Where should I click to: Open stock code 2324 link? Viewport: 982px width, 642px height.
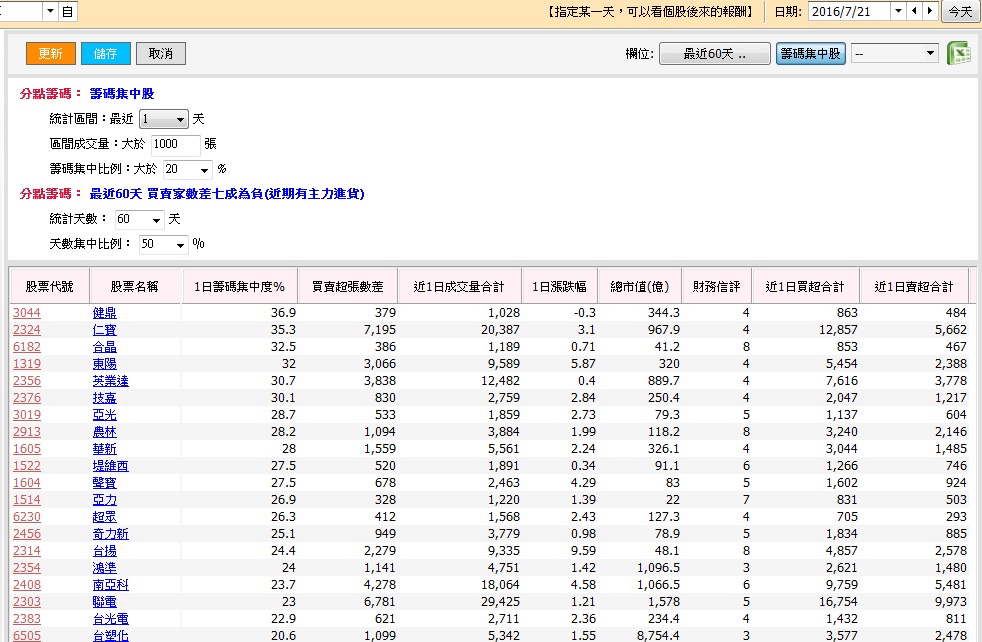[27, 330]
